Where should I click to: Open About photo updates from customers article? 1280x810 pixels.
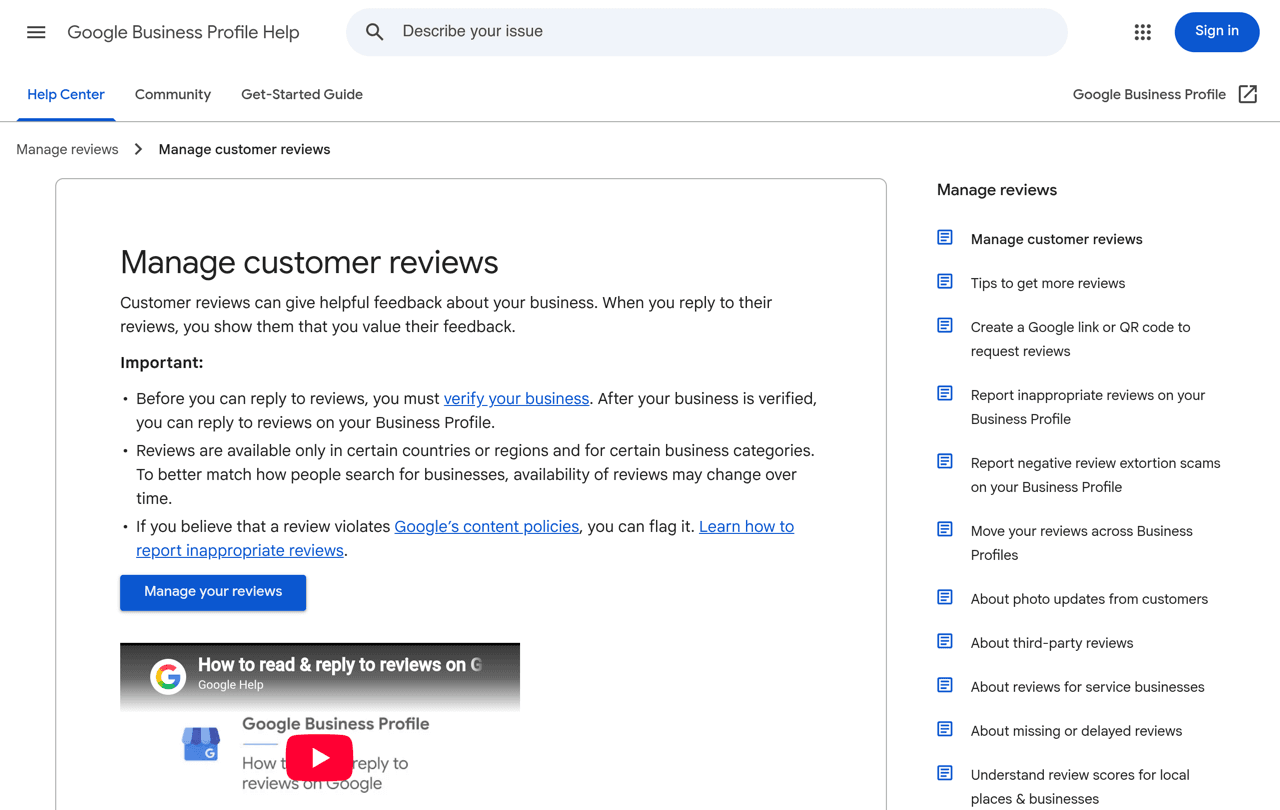point(1089,599)
